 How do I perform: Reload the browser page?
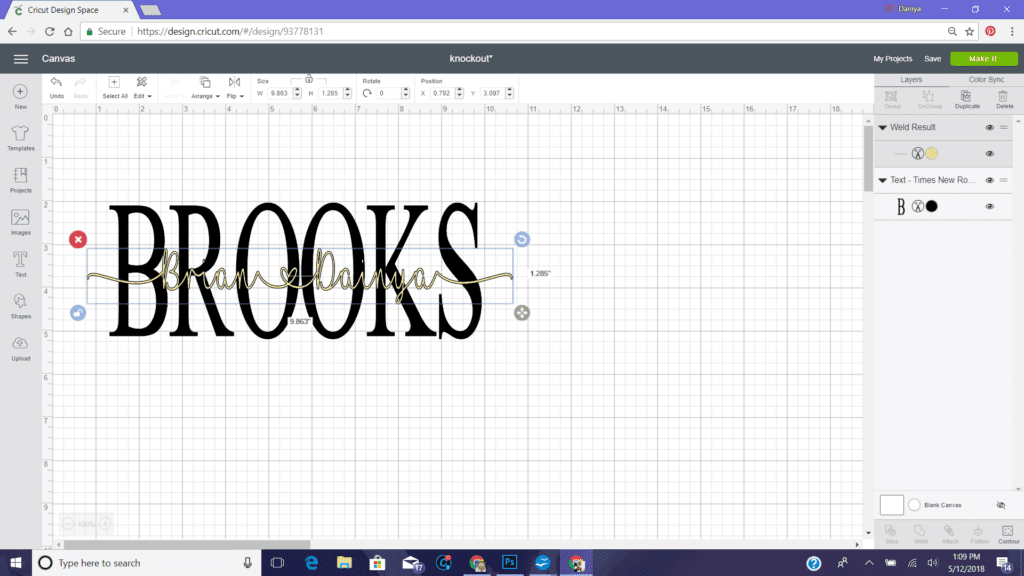point(50,31)
